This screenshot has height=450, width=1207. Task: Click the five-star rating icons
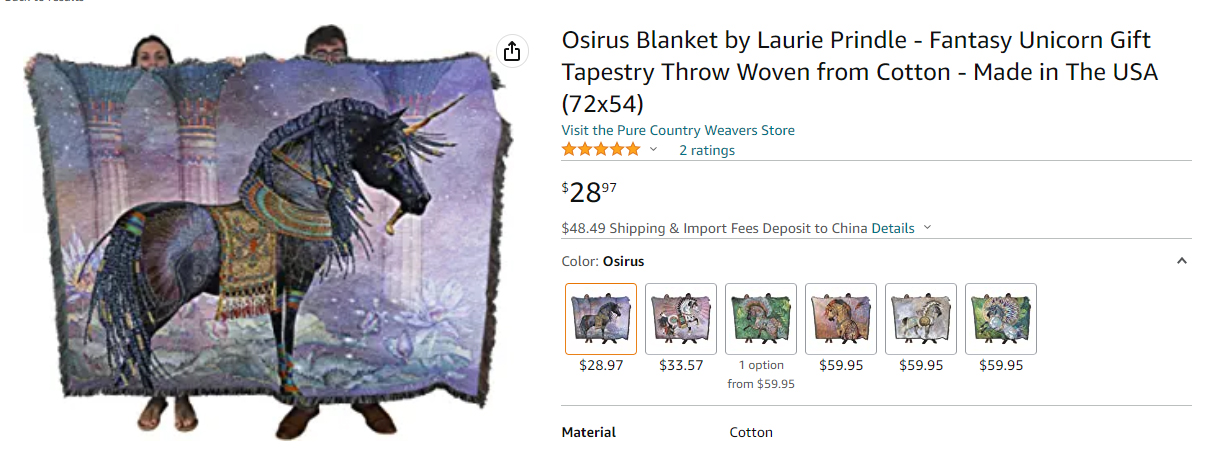(x=601, y=150)
